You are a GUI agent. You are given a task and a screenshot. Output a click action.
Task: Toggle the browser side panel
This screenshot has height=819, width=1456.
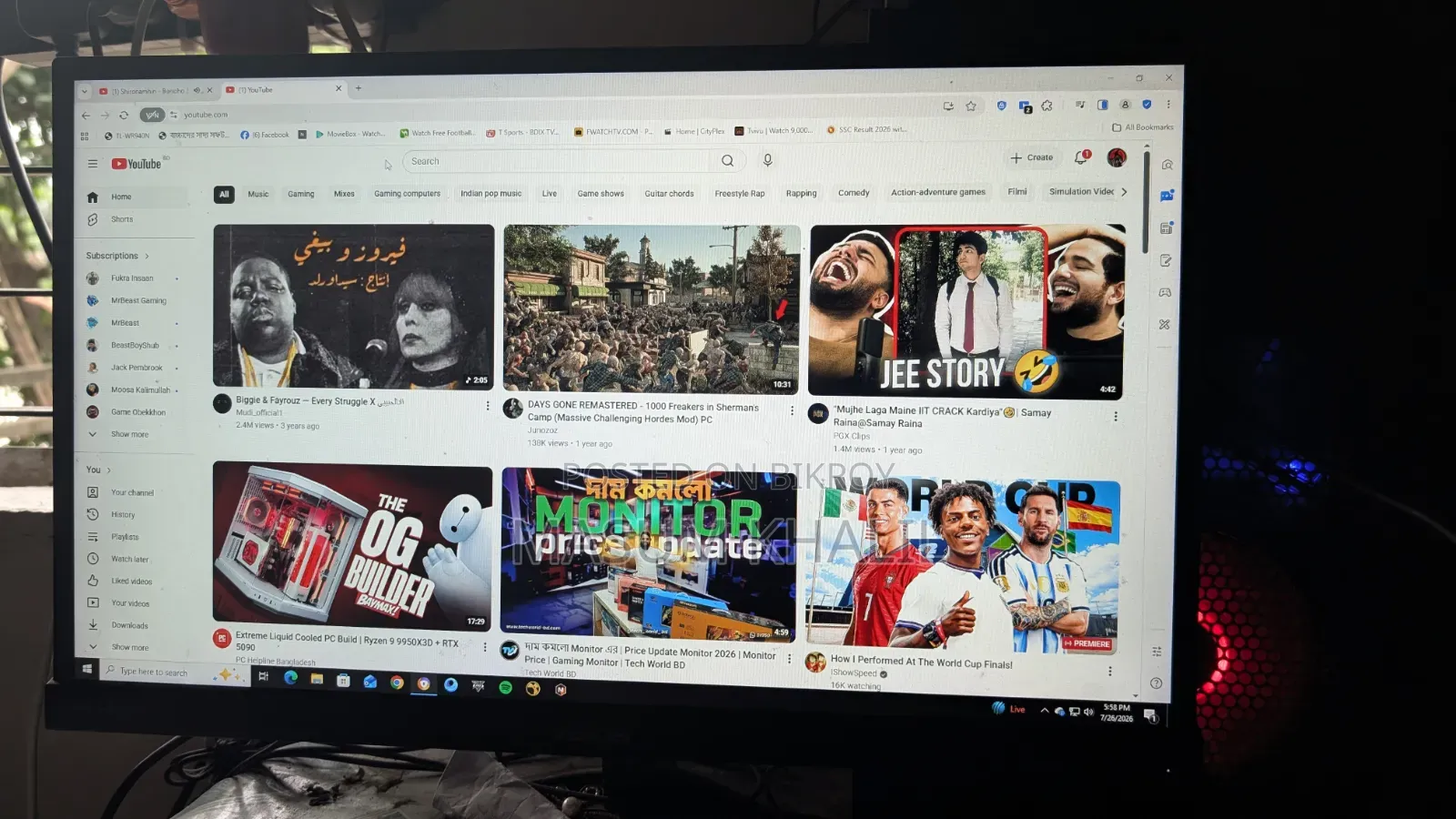click(x=1102, y=105)
